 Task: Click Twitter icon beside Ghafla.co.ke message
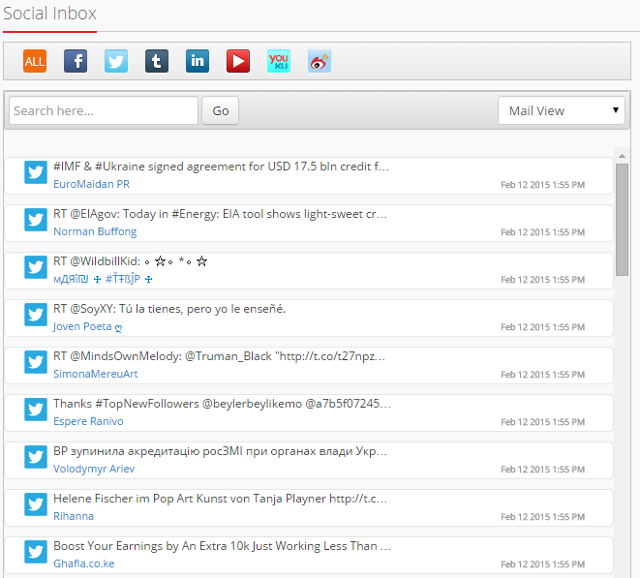[x=36, y=551]
